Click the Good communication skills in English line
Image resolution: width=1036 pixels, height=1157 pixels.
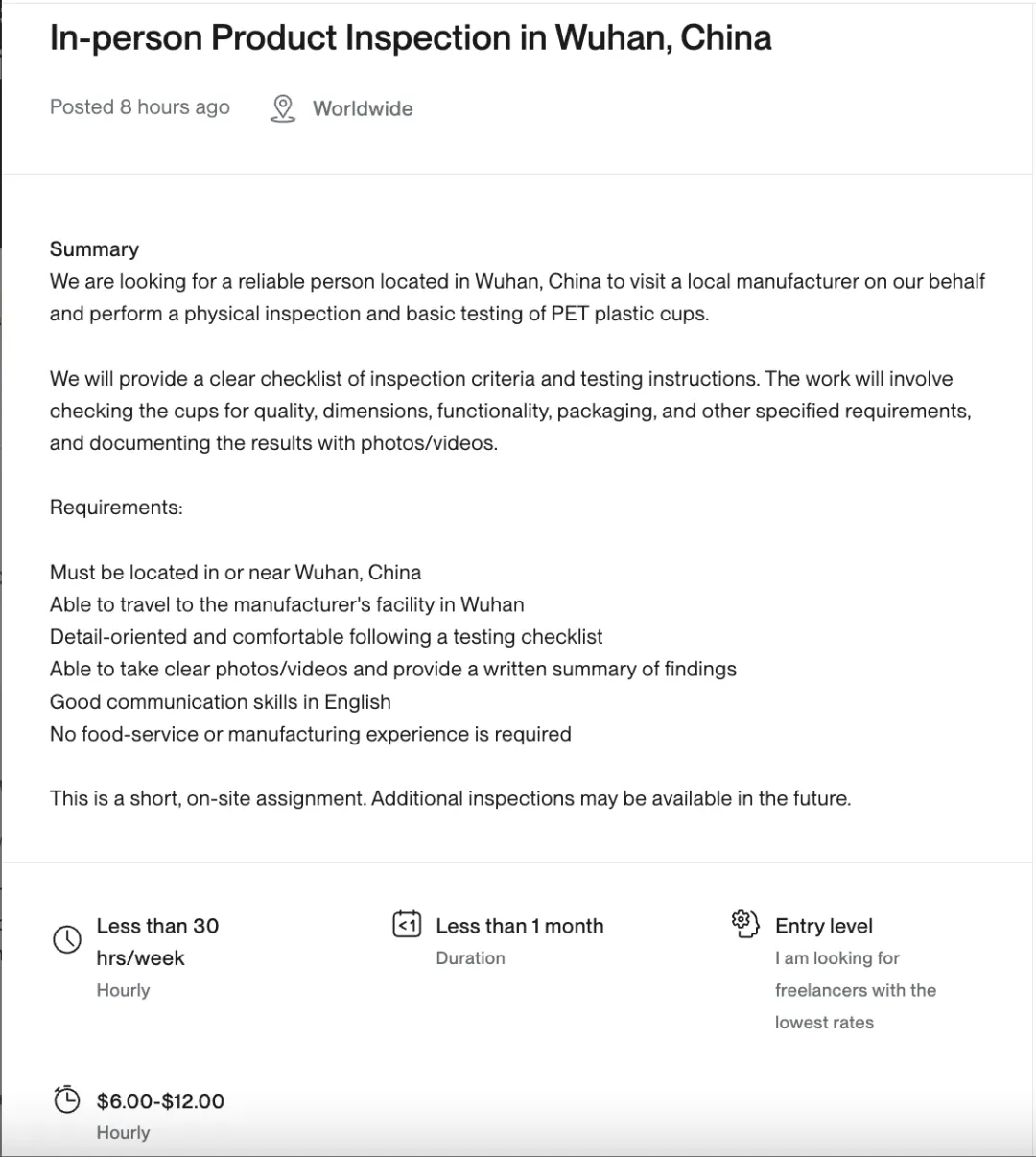click(x=221, y=701)
